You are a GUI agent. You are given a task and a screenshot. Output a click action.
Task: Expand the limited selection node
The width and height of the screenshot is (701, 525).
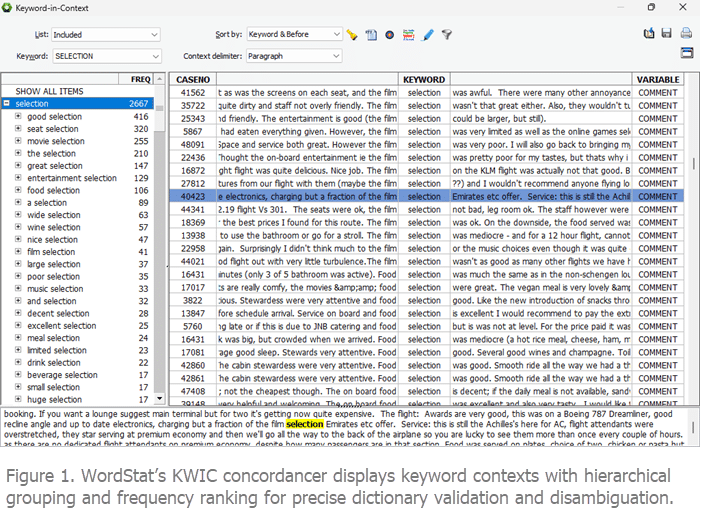point(18,350)
